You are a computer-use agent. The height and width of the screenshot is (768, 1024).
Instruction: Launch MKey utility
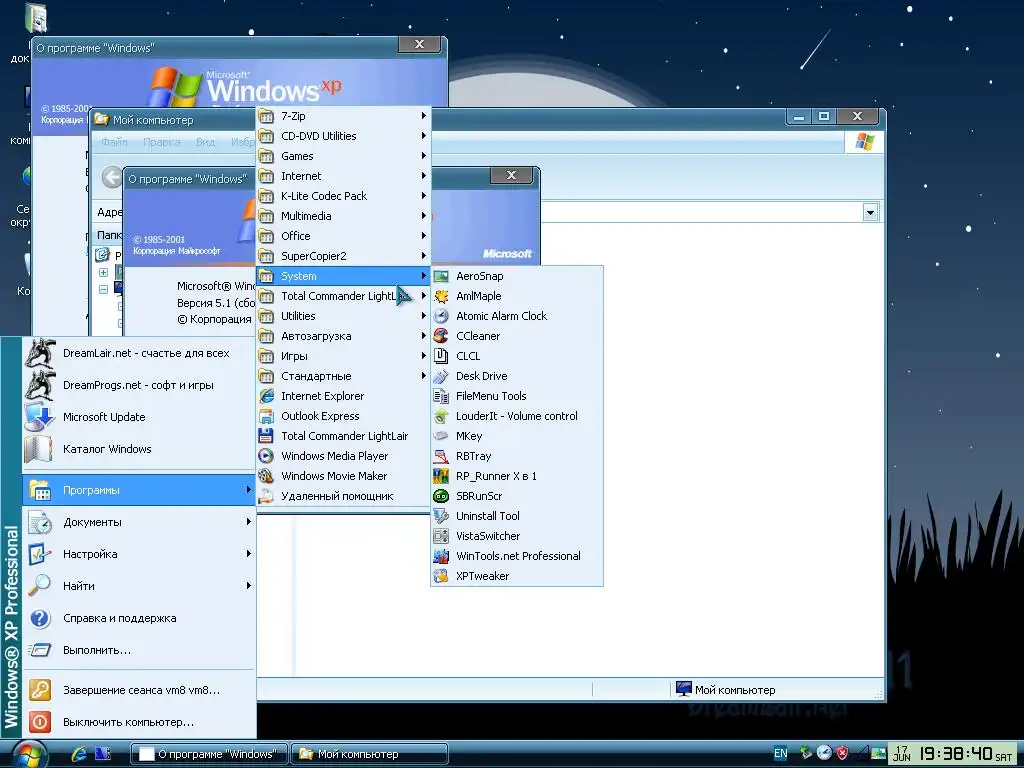517,436
